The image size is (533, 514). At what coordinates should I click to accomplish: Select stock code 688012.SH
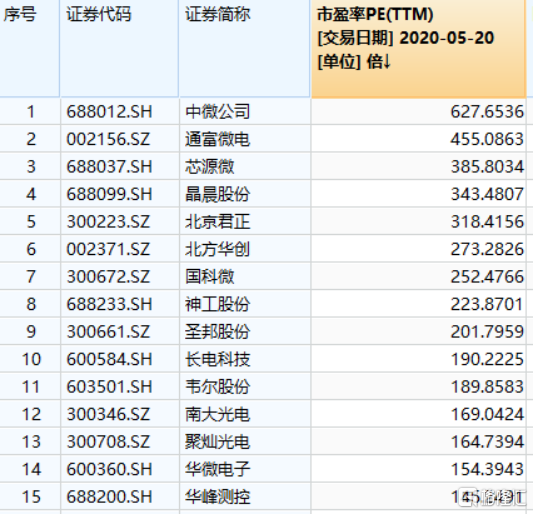click(x=109, y=112)
